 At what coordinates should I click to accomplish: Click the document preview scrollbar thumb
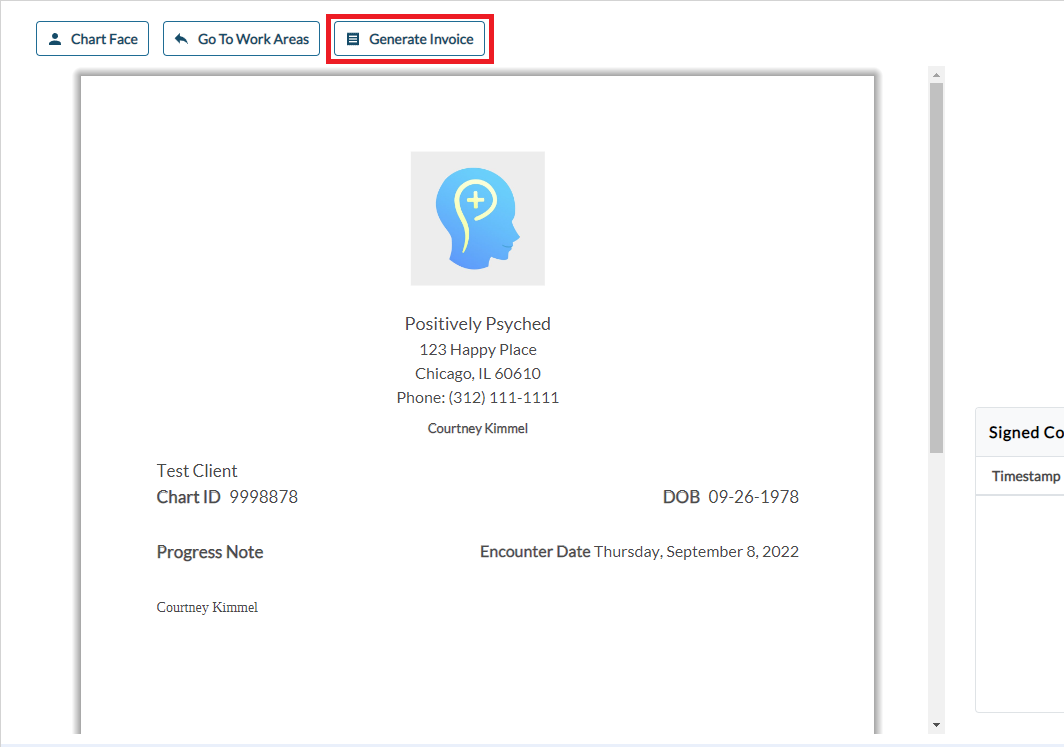936,267
